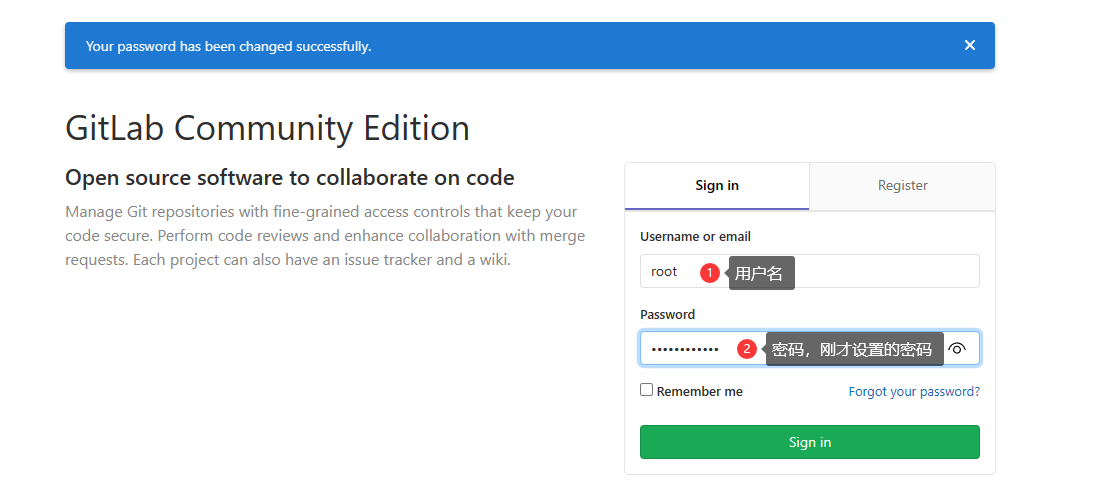The height and width of the screenshot is (499, 1095).
Task: Click the Password field label
Action: pos(668,314)
